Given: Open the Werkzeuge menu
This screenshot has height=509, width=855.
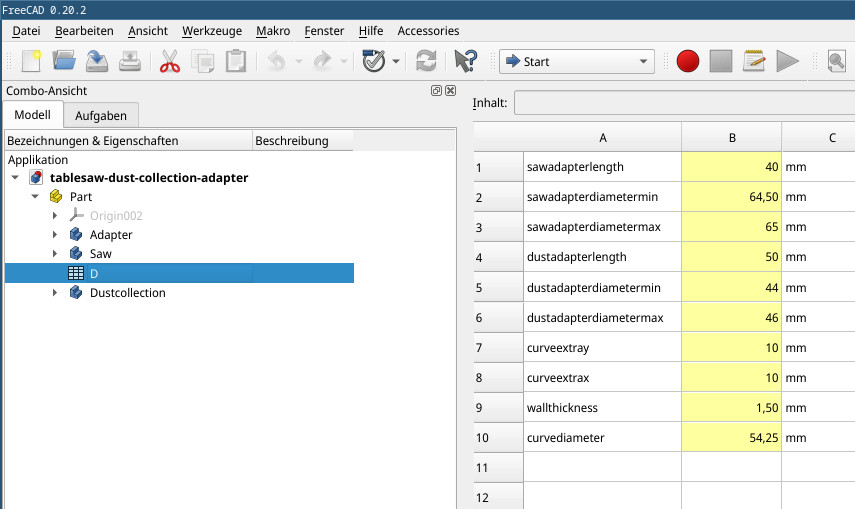Looking at the screenshot, I should [211, 31].
